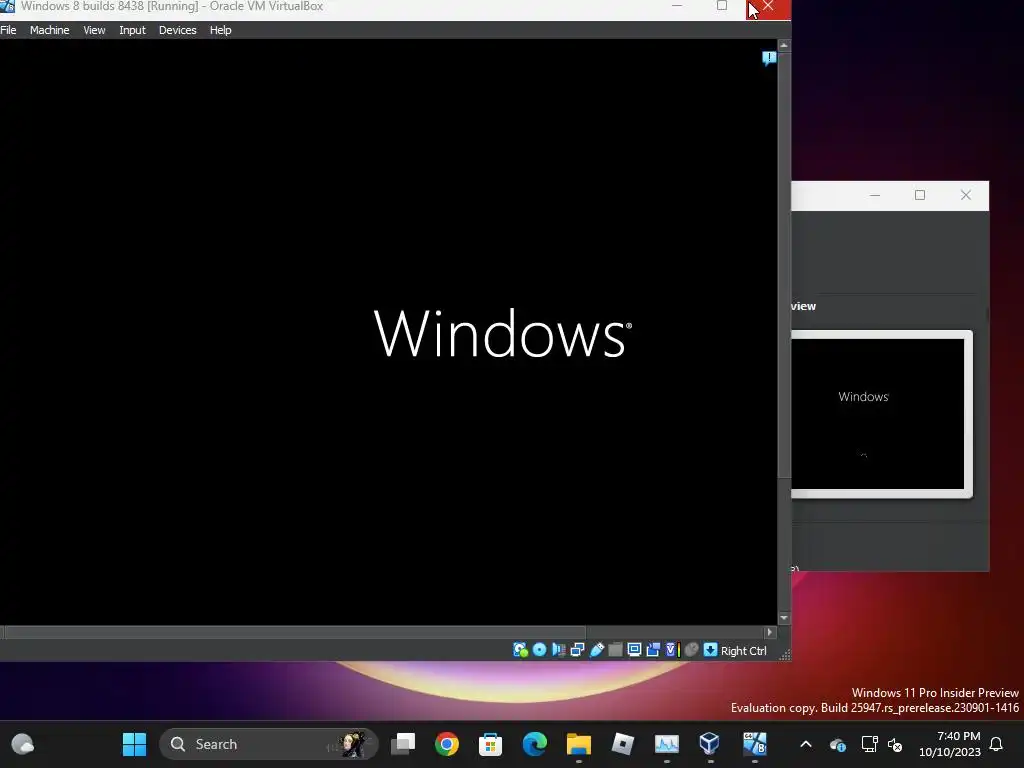Open the Input menu
The height and width of the screenshot is (768, 1024).
pyautogui.click(x=132, y=30)
